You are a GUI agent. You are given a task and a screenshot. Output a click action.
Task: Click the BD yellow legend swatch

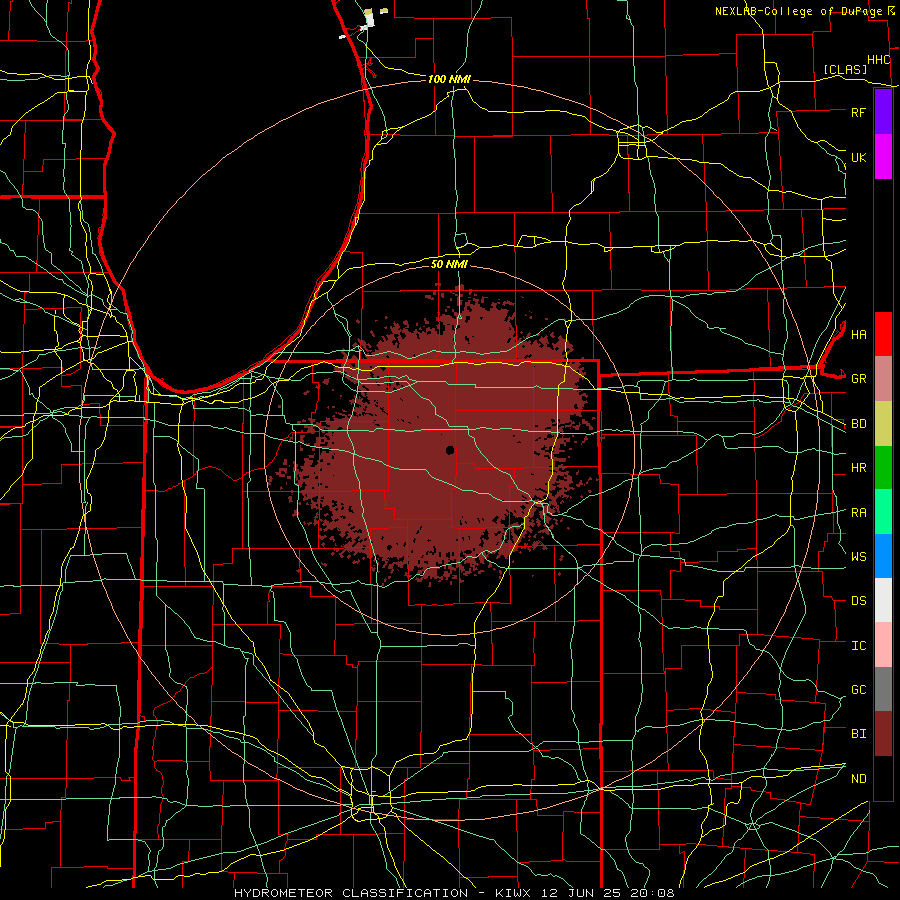(883, 424)
